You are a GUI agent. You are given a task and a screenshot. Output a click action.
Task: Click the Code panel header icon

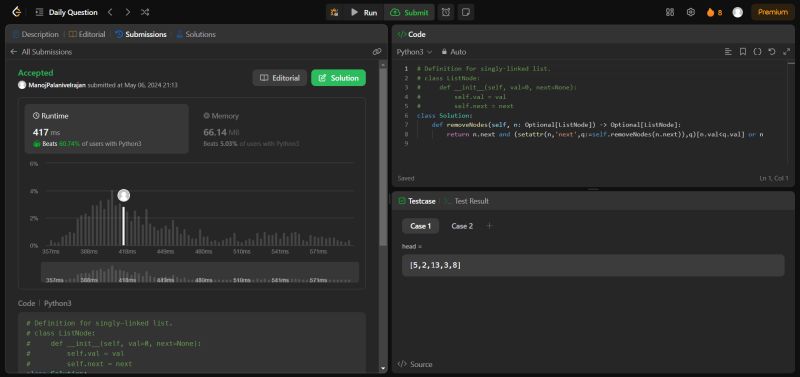(x=402, y=35)
